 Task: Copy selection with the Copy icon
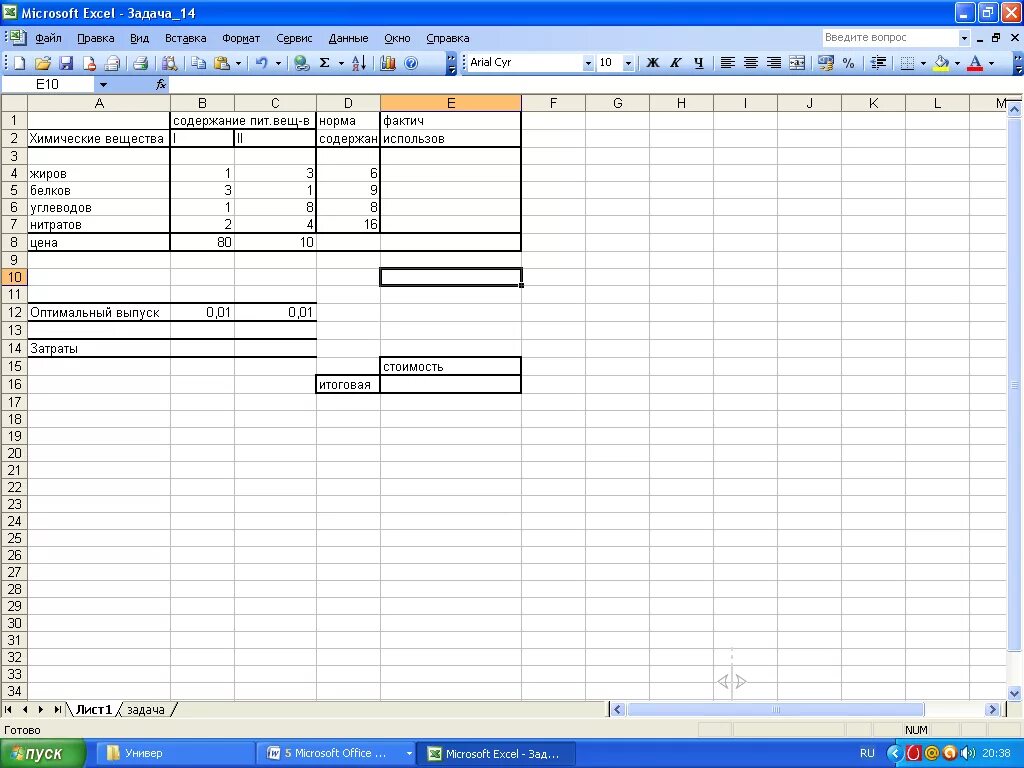point(198,63)
